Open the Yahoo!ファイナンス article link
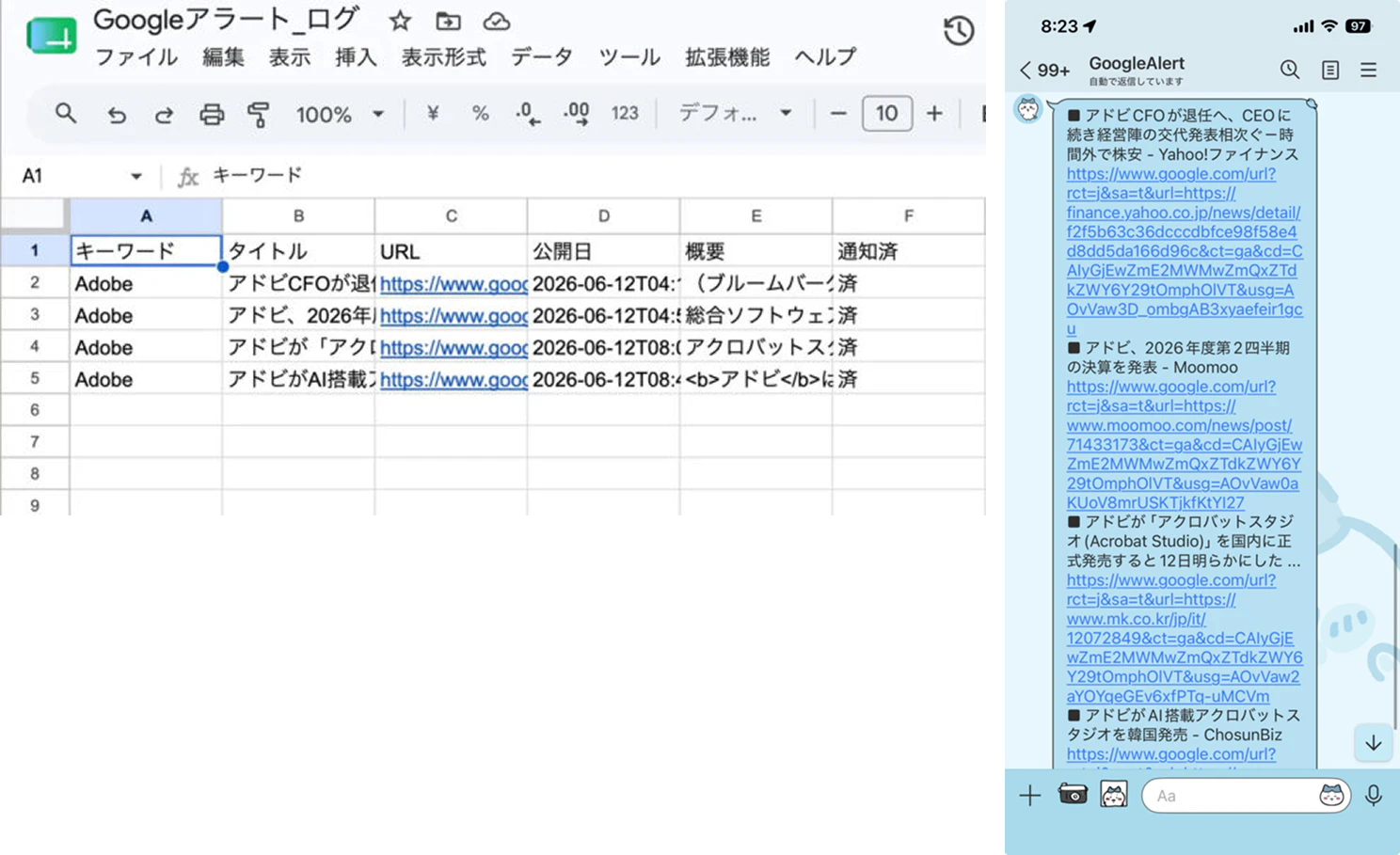Viewport: 1400px width, 855px height. 1185,251
